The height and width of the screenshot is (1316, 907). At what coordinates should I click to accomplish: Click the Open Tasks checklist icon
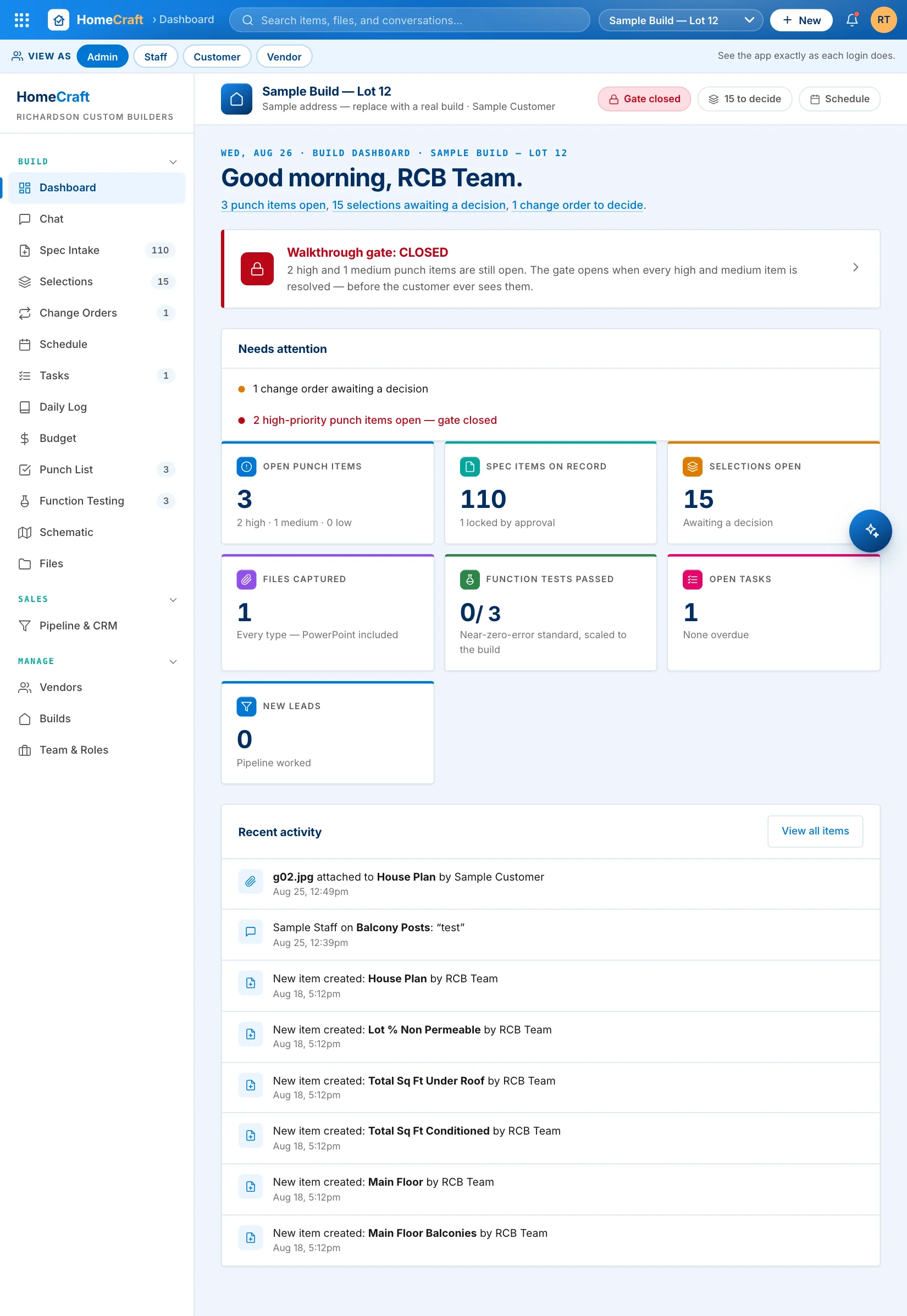(692, 579)
